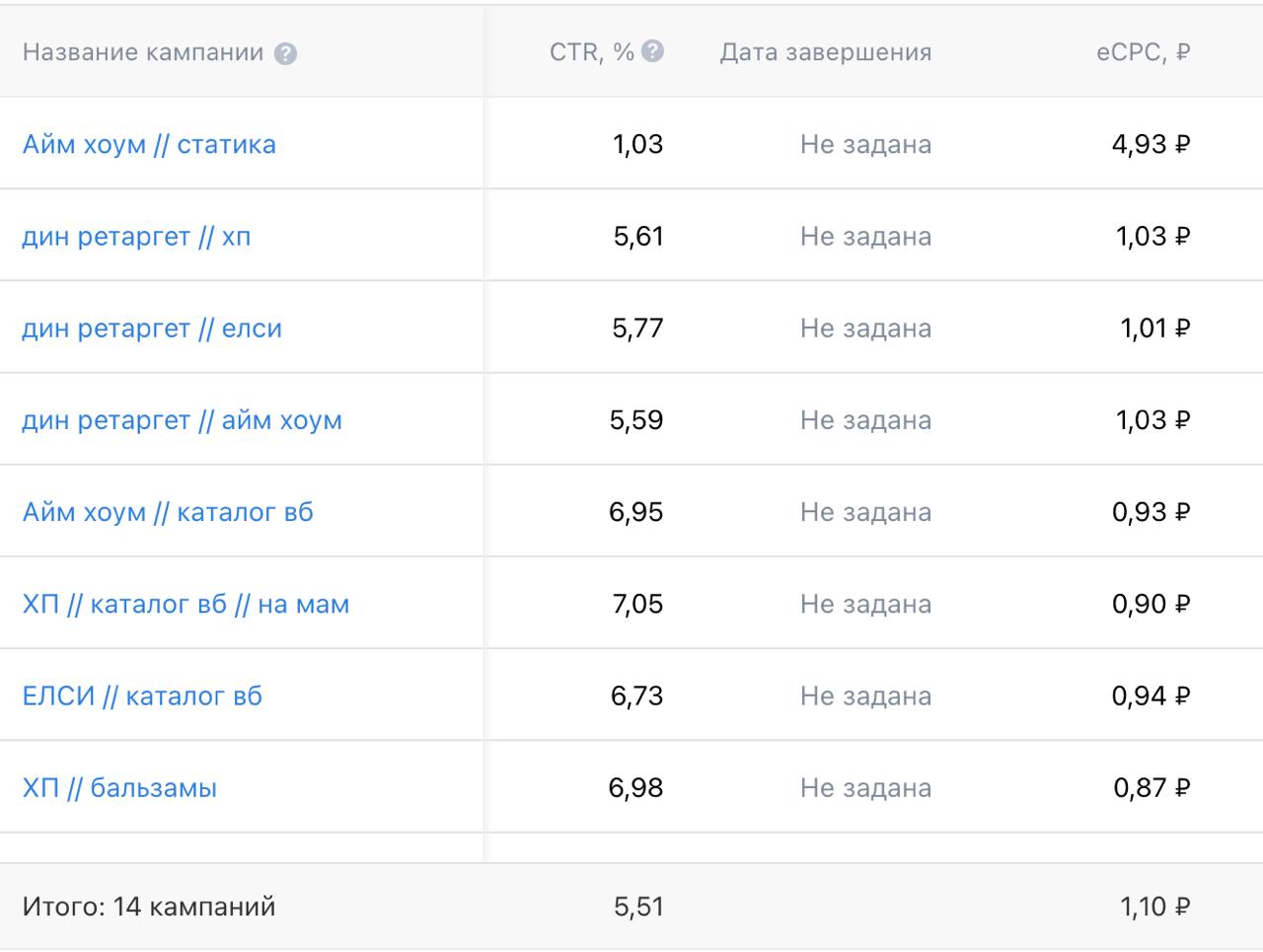
Task: Click ХП // каталог вб // на мам link
Action: 186,604
